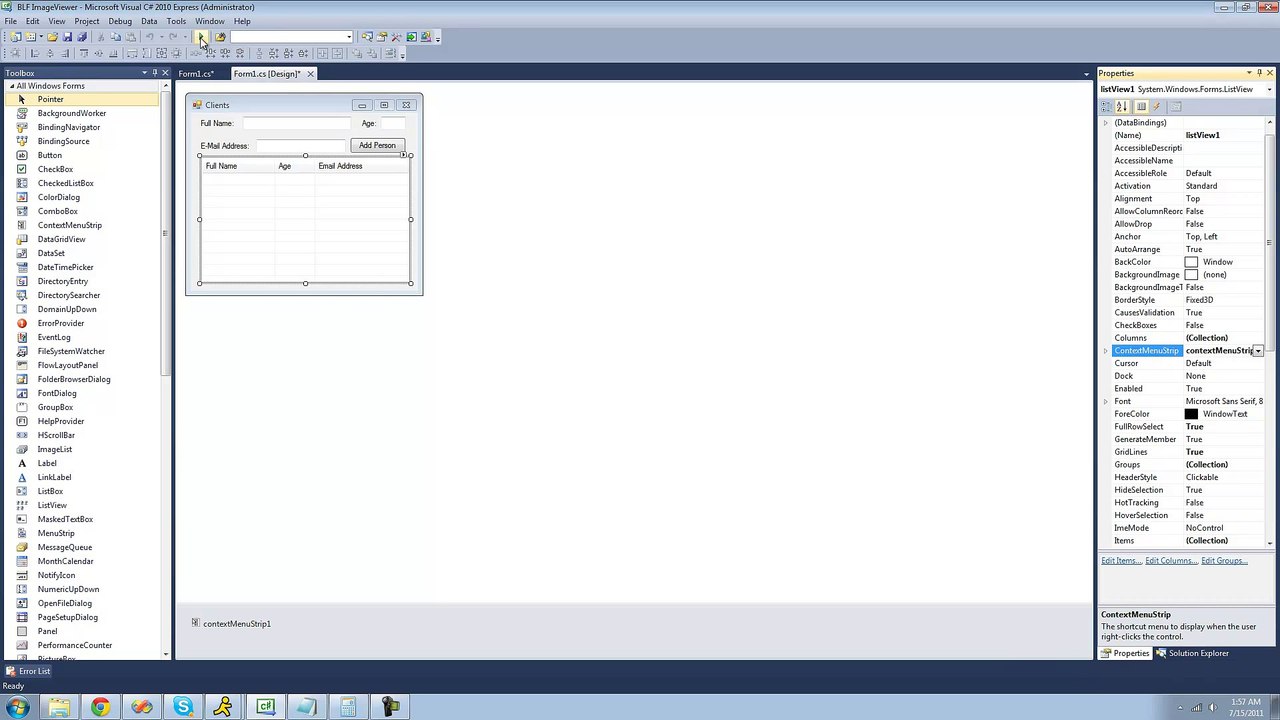Open the Properties window position dropdown arrow

(x=1248, y=73)
